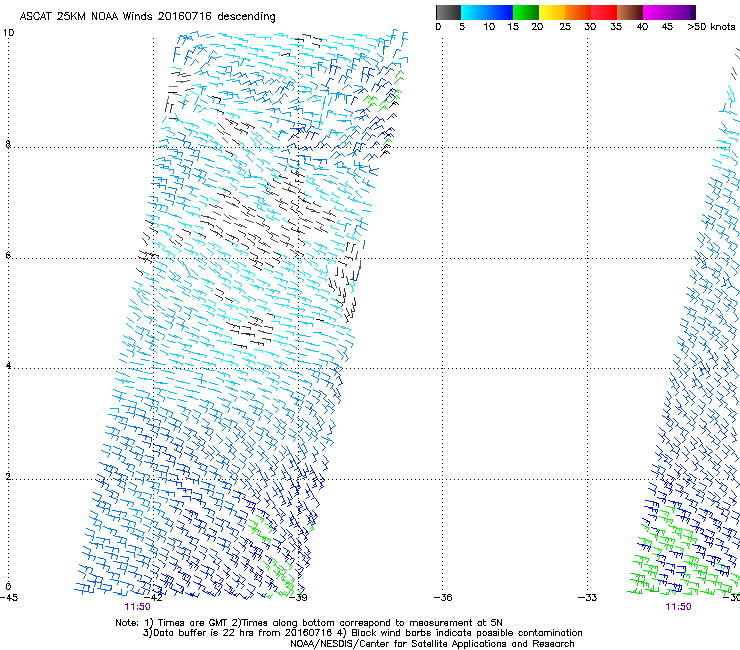Click longitude axis label '-36'

coord(443,598)
